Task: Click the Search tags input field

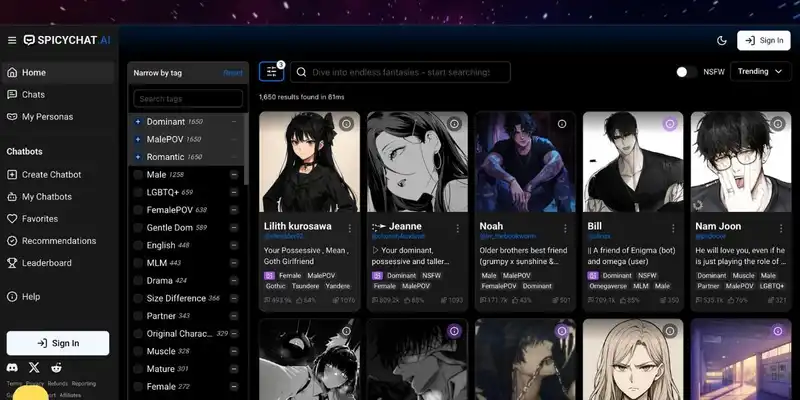Action: pyautogui.click(x=188, y=98)
